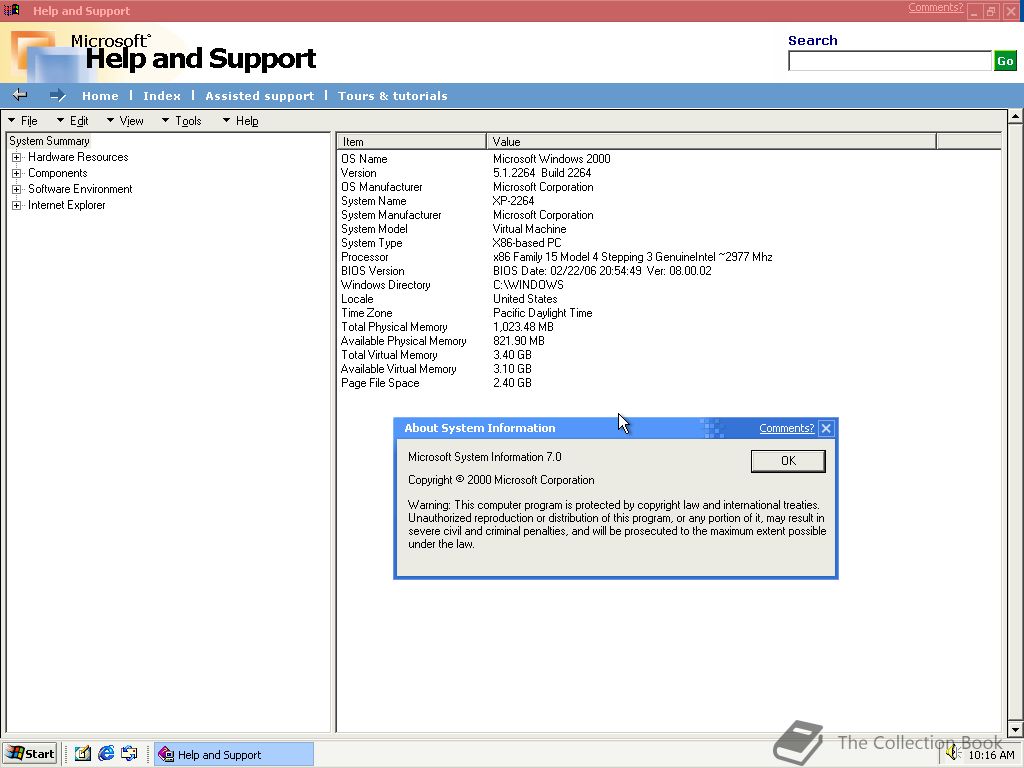Viewport: 1024px width, 768px height.
Task: Select the Internet Explorer tree label
Action: pos(66,205)
